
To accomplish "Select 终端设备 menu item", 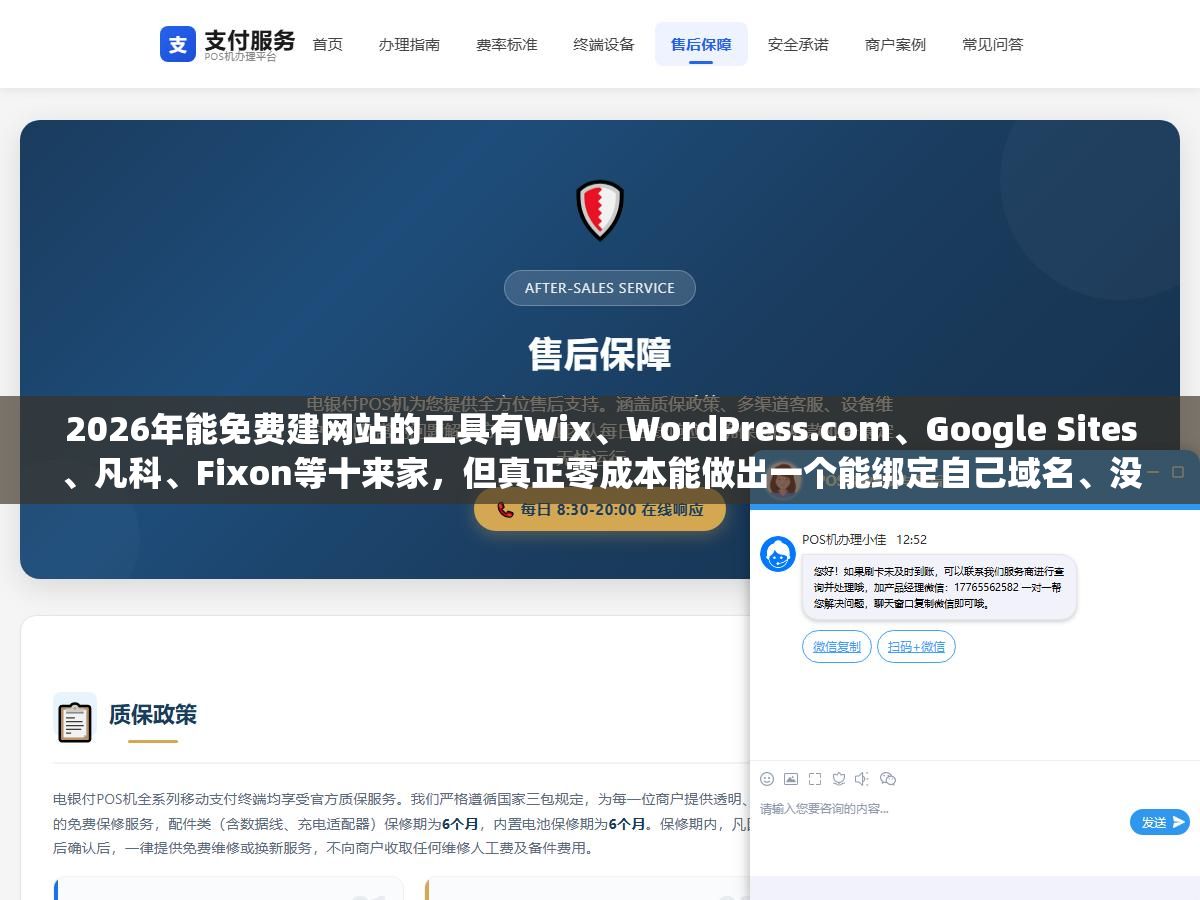I will 604,44.
